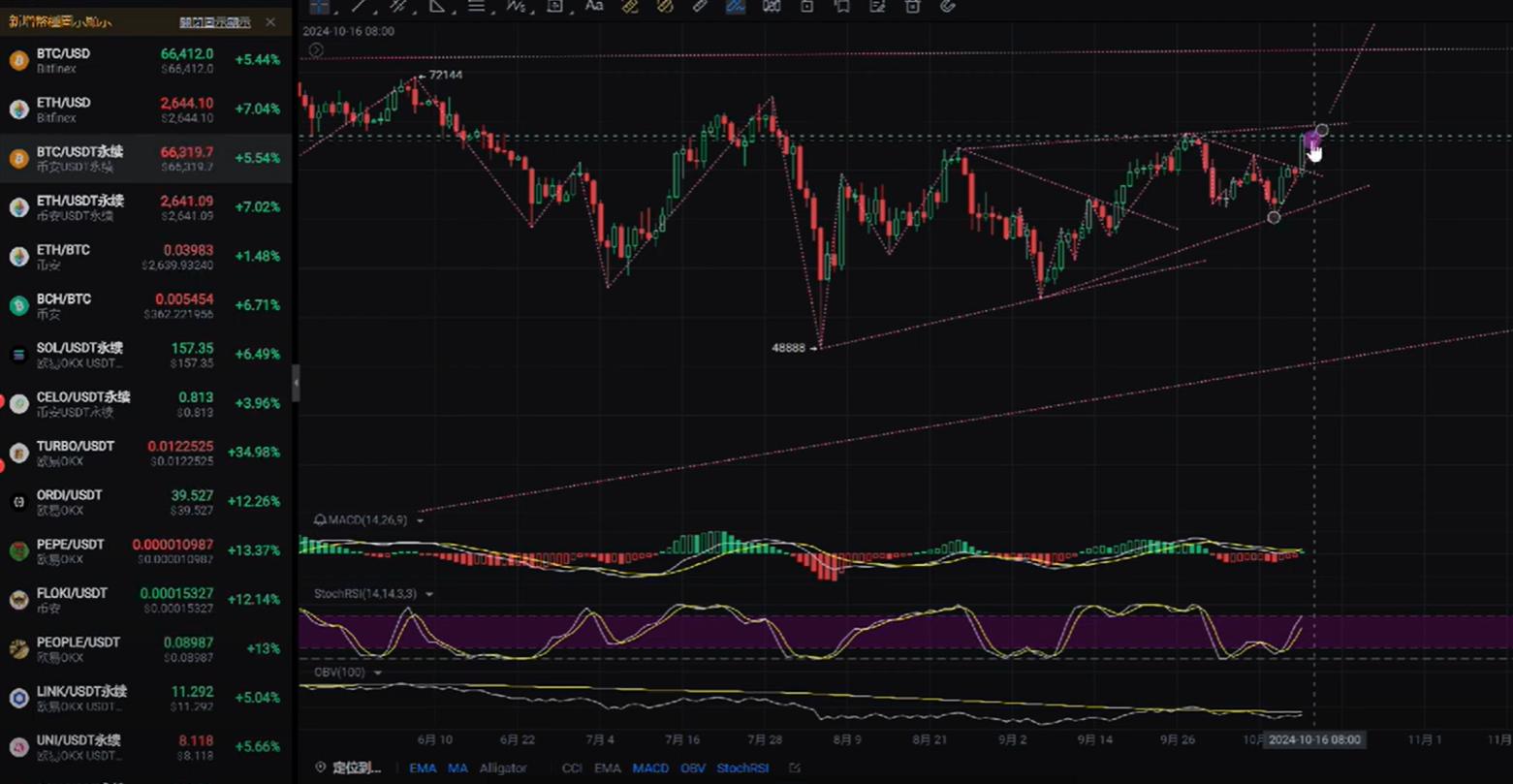Click the locate button at chart bottom
1513x784 pixels.
[x=349, y=768]
